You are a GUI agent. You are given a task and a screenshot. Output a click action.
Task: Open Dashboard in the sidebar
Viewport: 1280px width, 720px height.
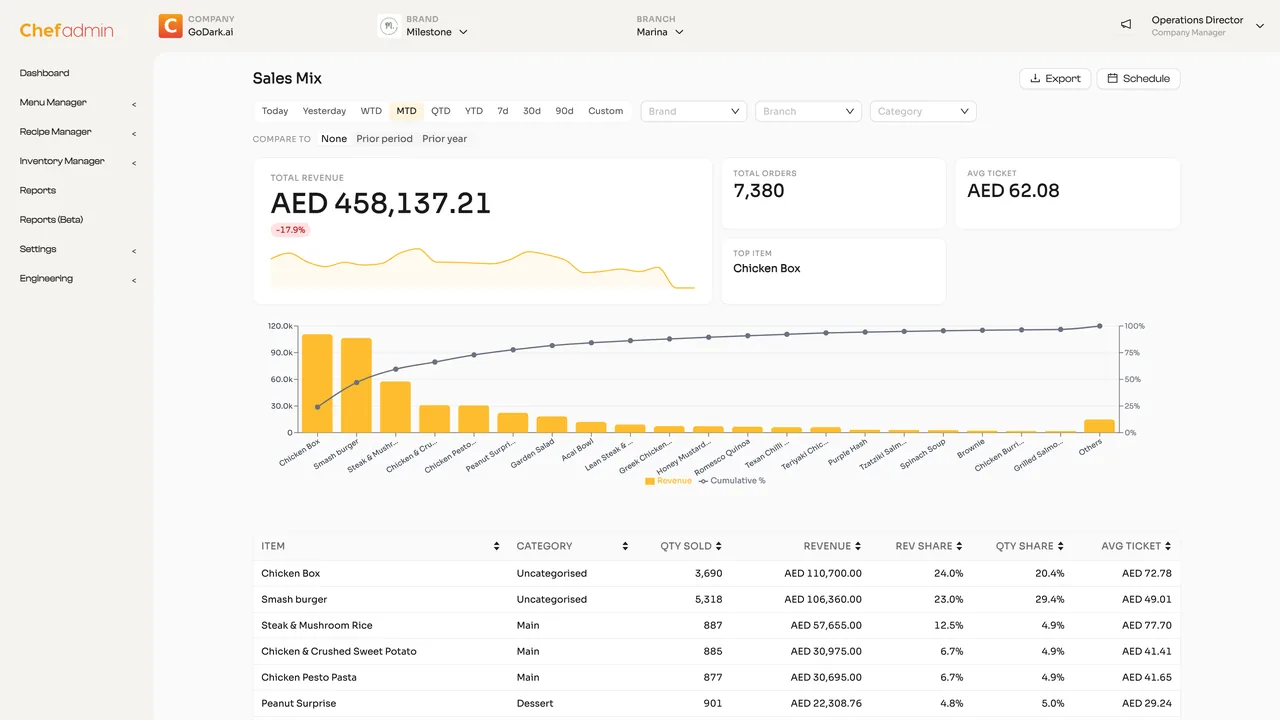(x=45, y=73)
